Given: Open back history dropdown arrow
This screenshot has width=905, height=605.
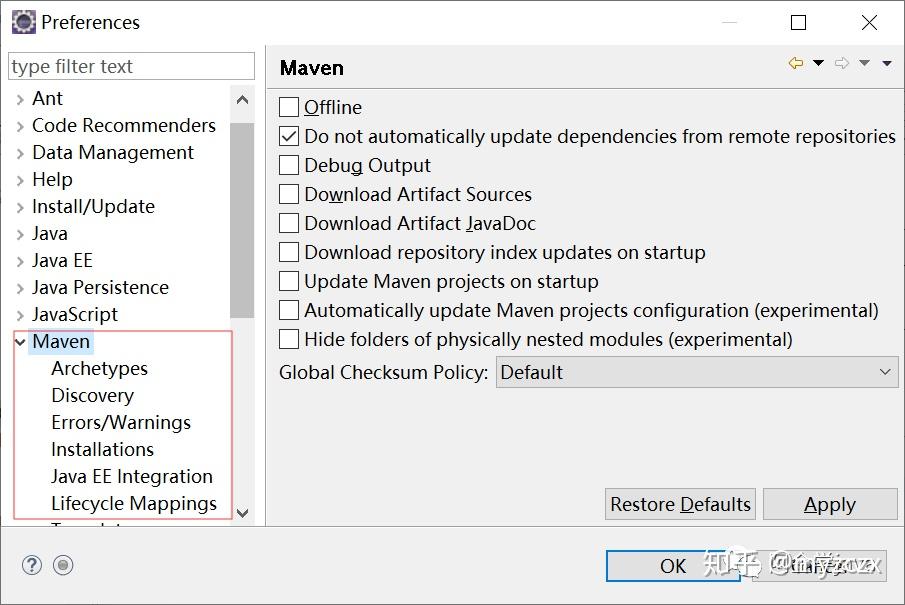Looking at the screenshot, I should [818, 64].
